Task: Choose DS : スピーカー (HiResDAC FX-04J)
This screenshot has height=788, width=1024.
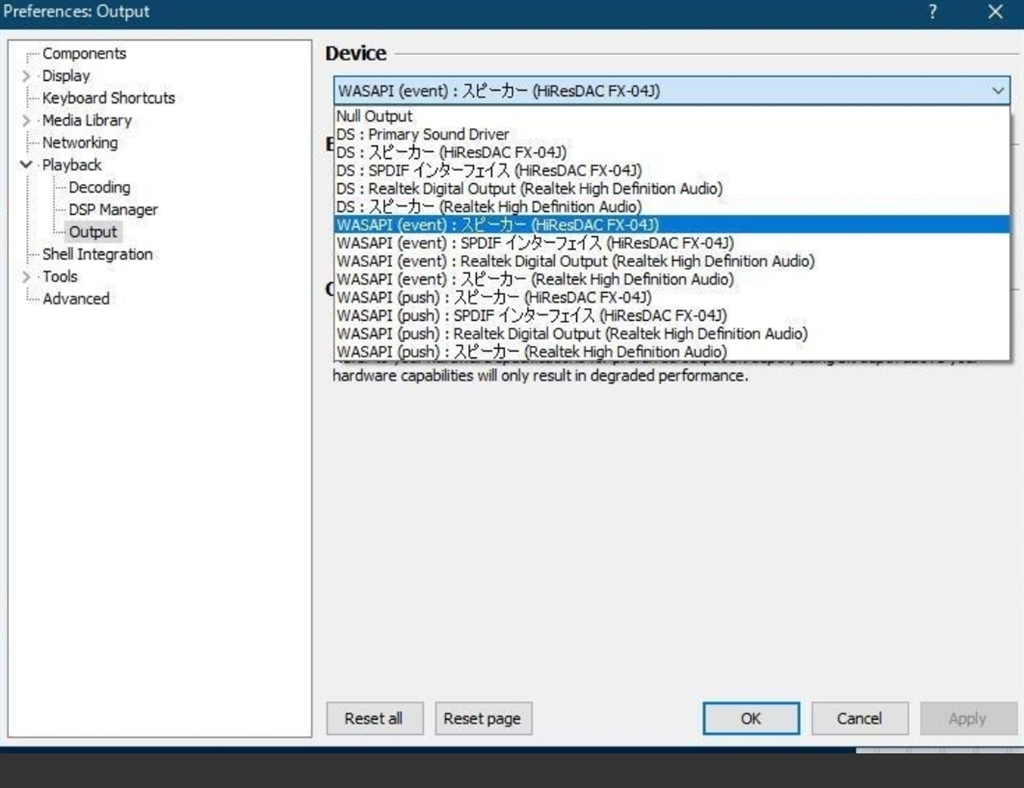Action: [x=671, y=152]
